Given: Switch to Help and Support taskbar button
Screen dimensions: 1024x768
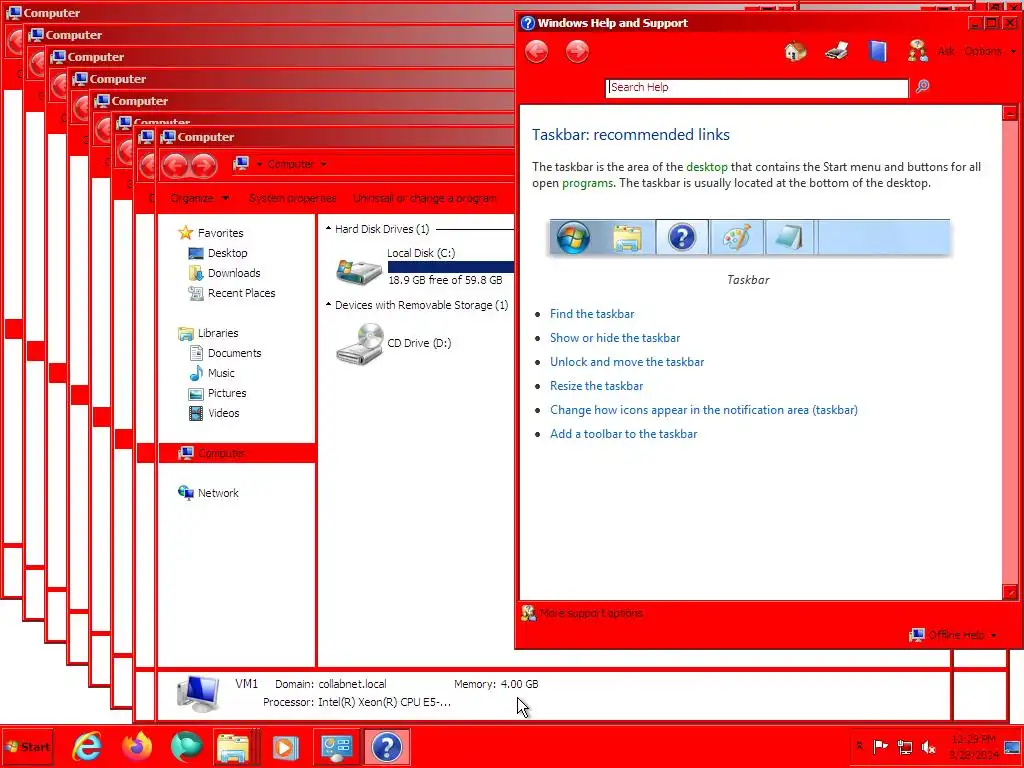Looking at the screenshot, I should coord(387,747).
